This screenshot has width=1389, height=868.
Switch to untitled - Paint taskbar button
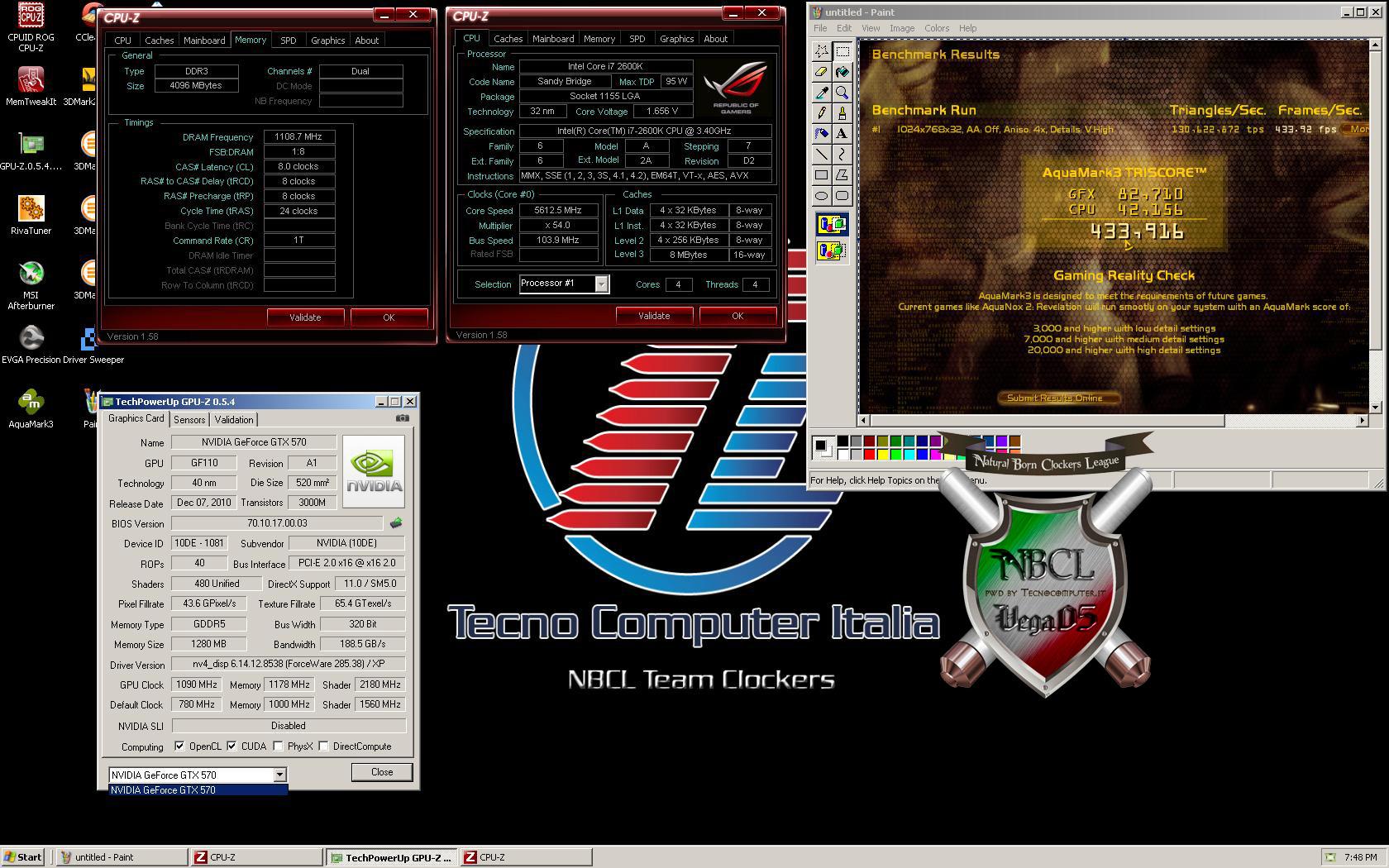point(122,857)
